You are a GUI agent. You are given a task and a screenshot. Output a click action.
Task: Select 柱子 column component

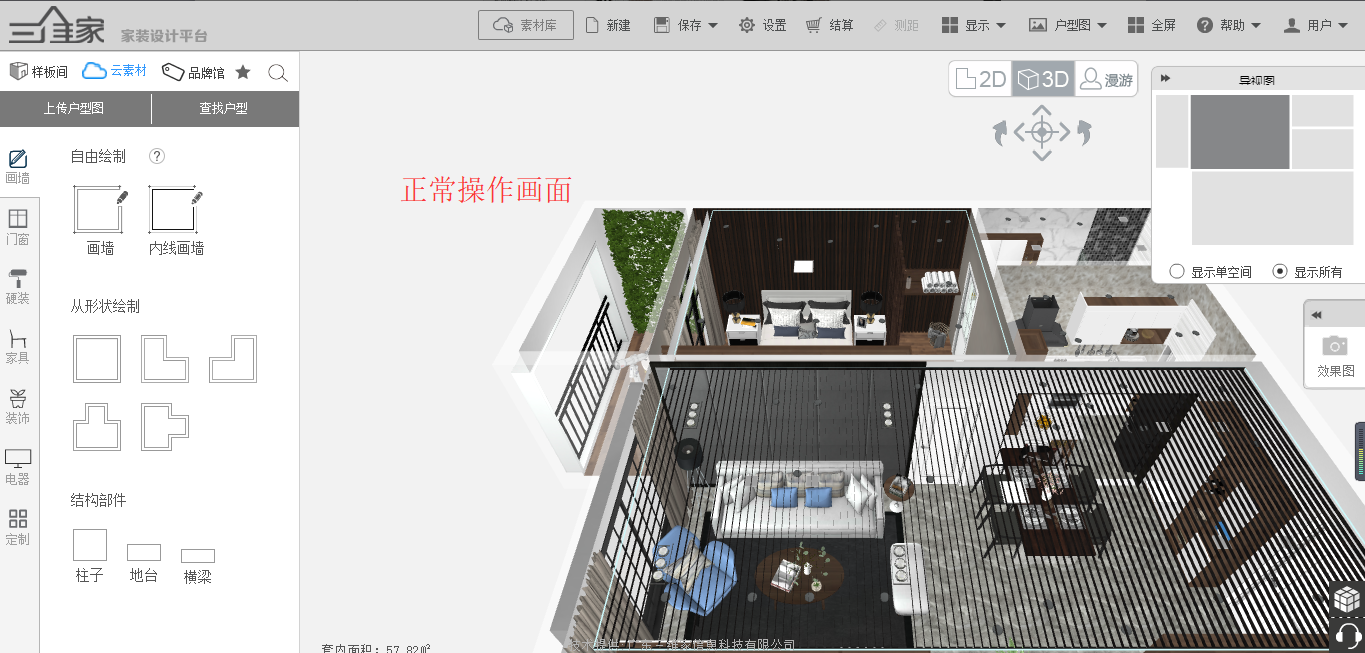[90, 556]
